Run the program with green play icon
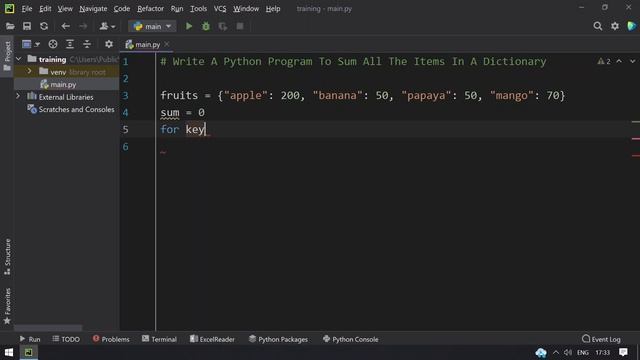 coord(189,27)
